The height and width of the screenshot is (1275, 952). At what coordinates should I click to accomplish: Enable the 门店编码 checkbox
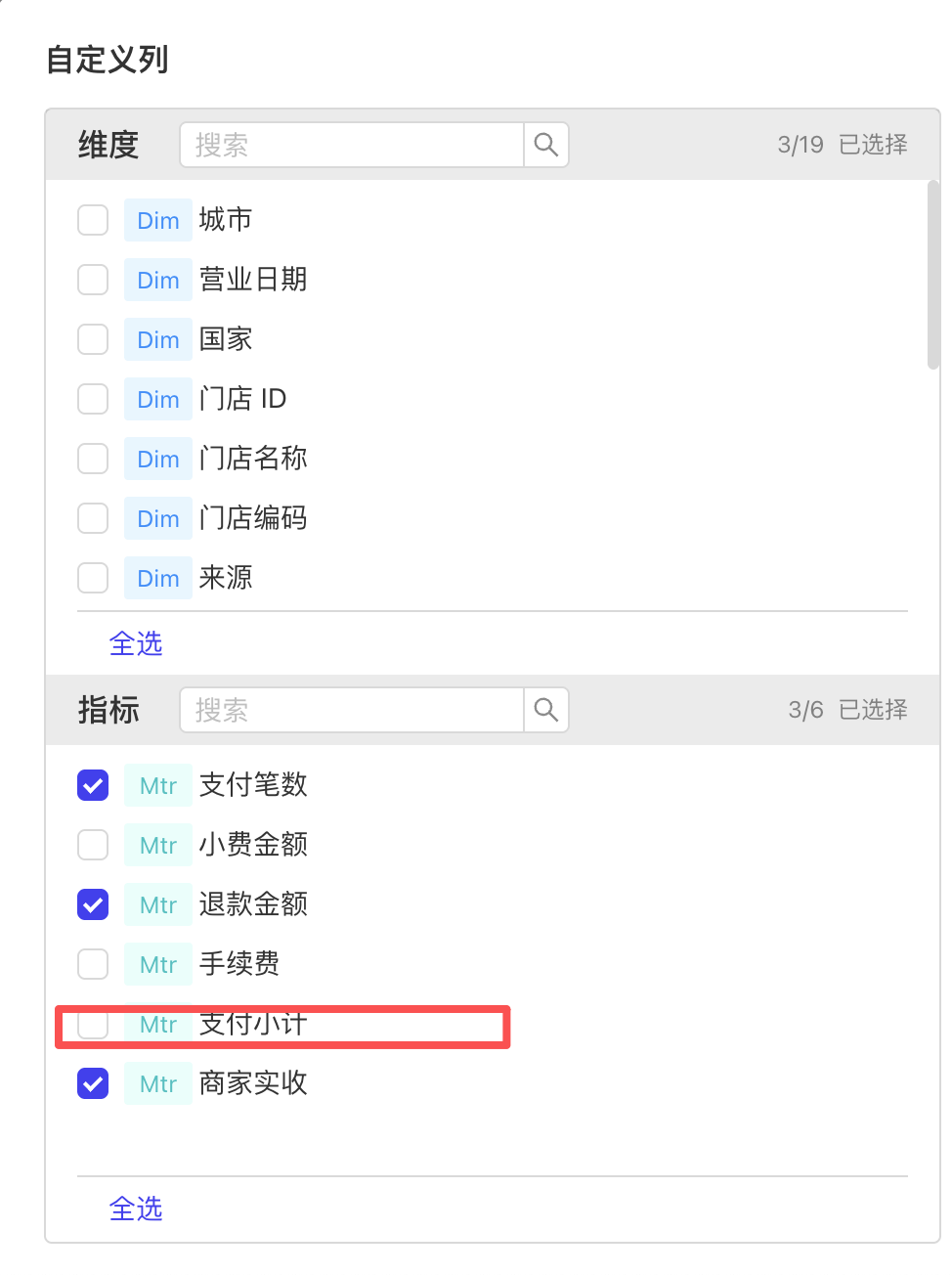[93, 518]
